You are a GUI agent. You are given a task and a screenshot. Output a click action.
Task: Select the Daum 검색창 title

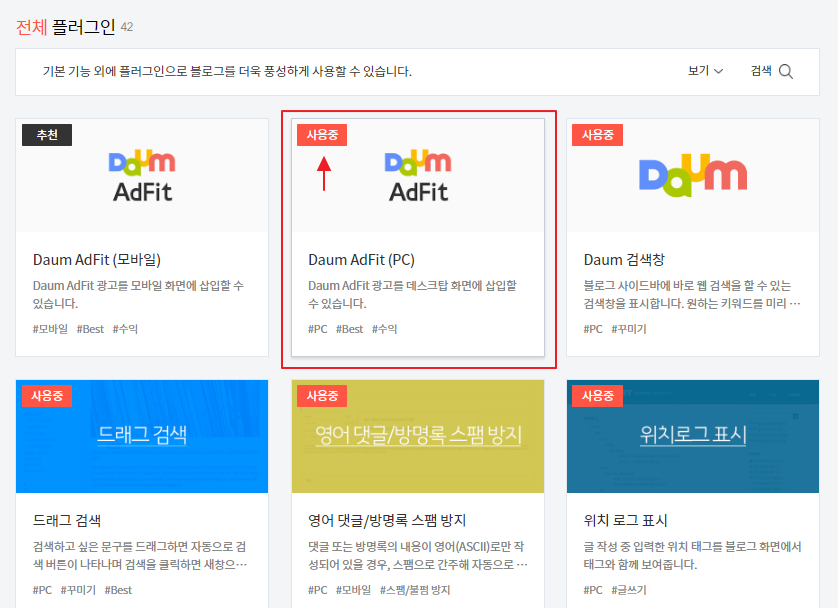624,260
